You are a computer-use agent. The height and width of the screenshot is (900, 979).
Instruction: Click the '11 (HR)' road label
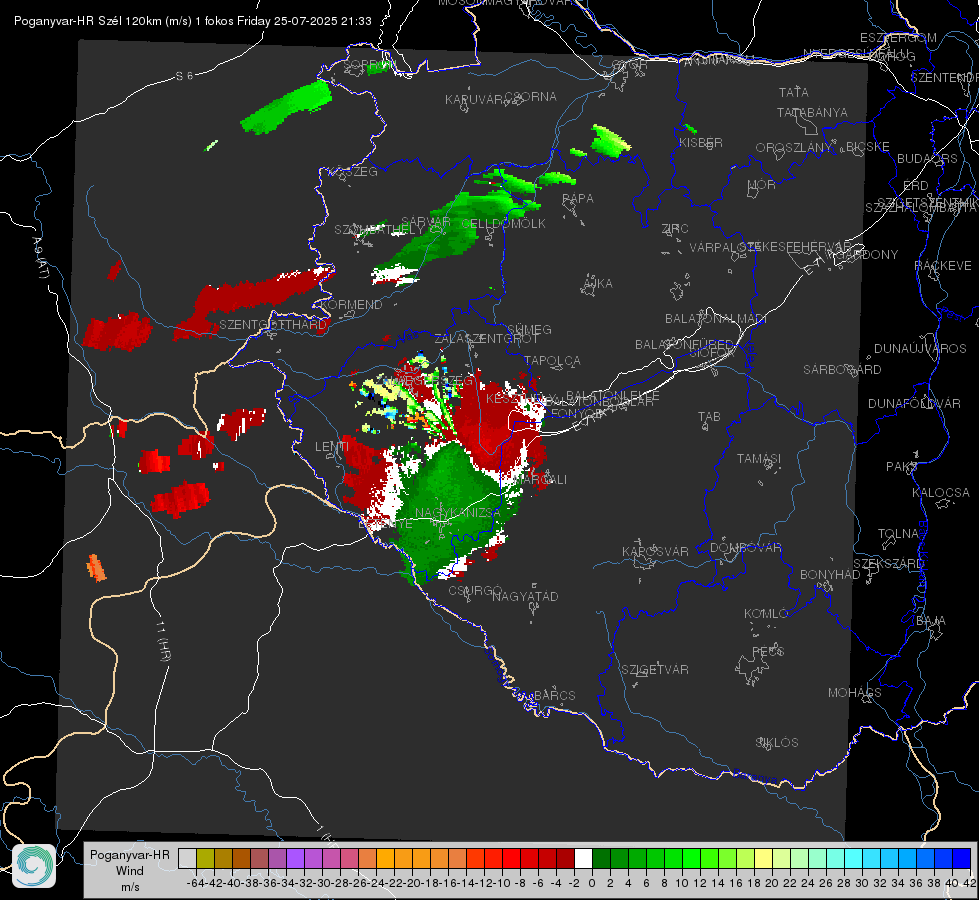pos(164,641)
